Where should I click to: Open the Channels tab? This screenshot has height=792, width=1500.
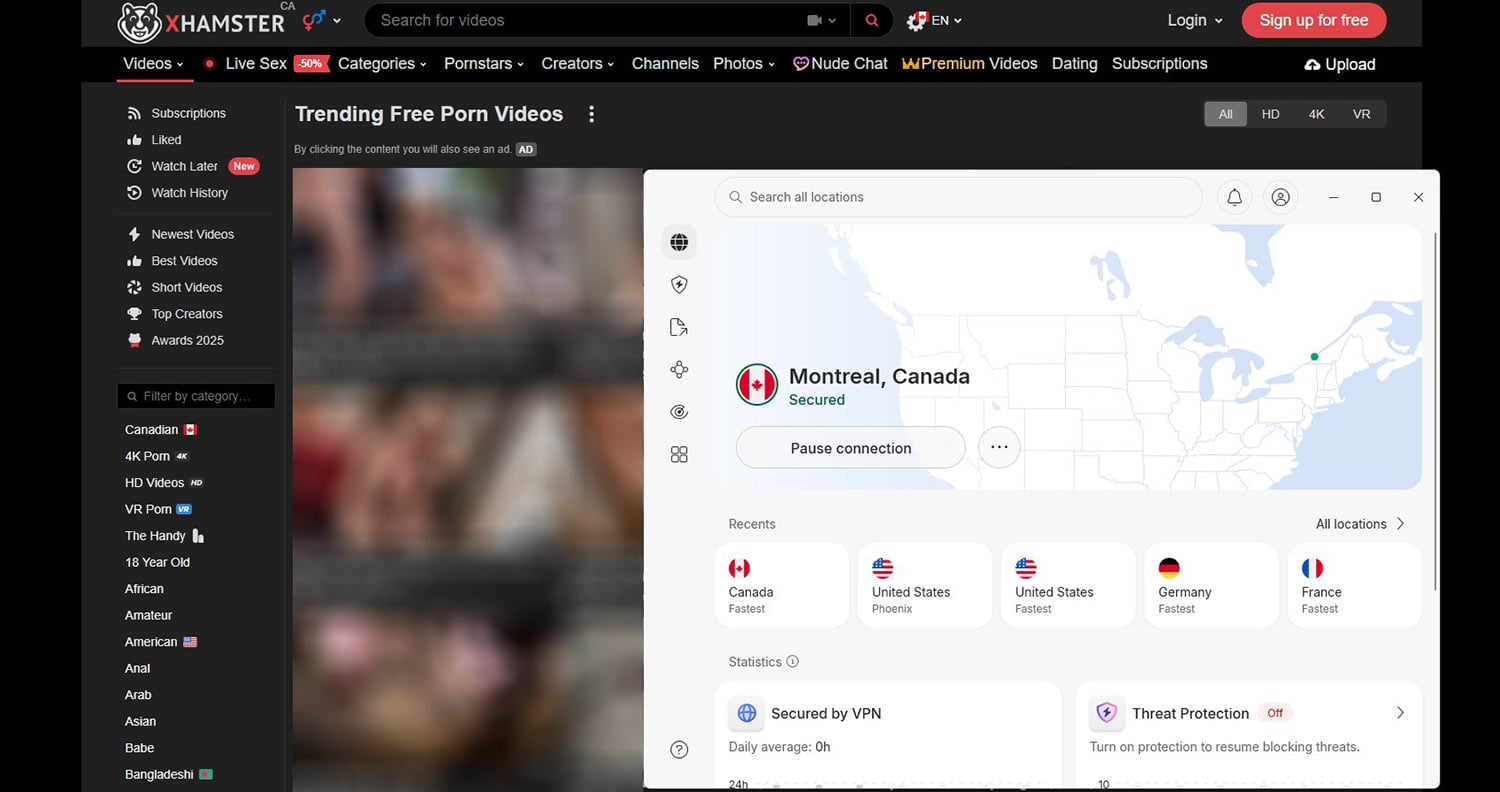pyautogui.click(x=665, y=63)
